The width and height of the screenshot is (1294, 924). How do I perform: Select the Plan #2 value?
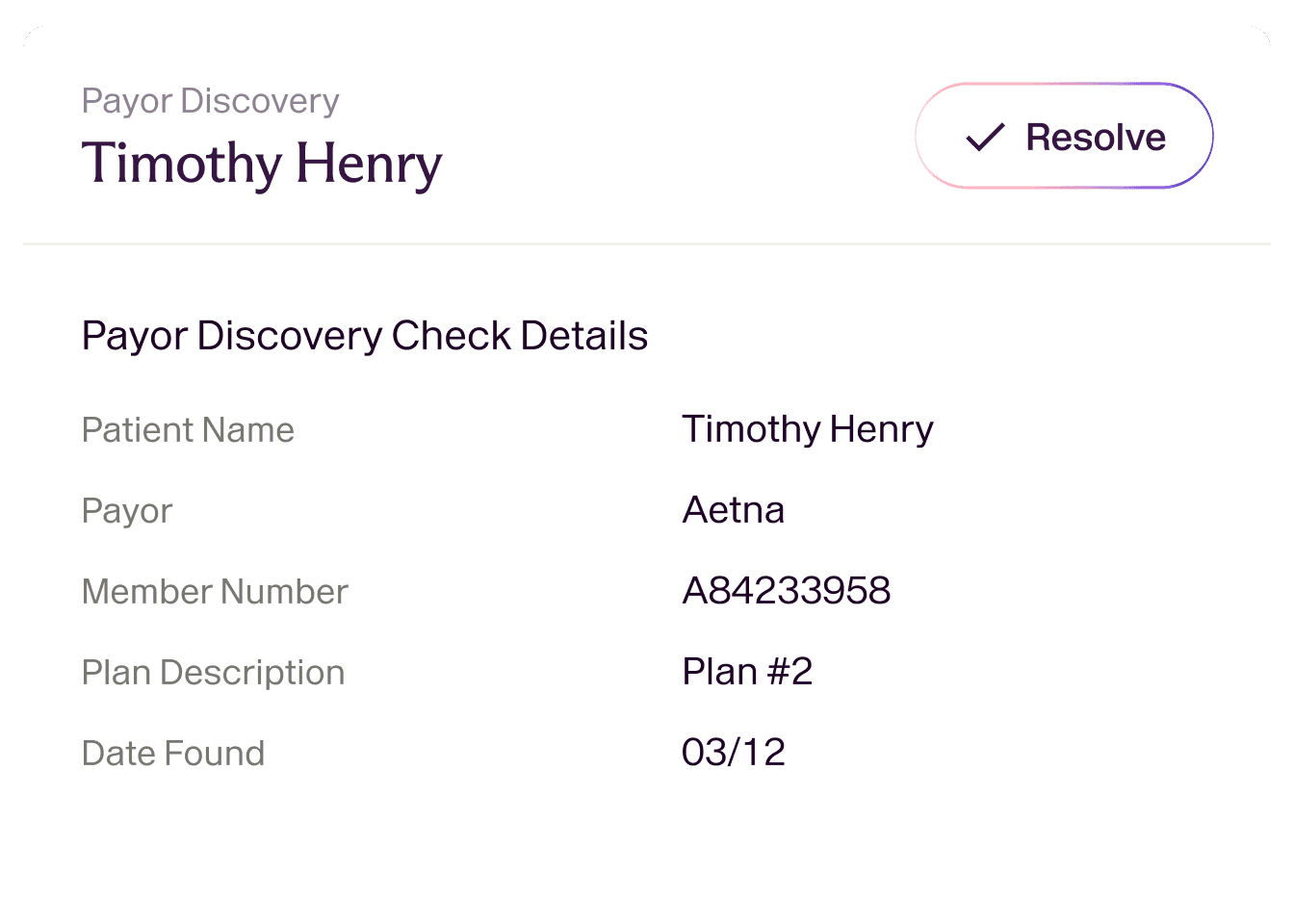(x=747, y=672)
